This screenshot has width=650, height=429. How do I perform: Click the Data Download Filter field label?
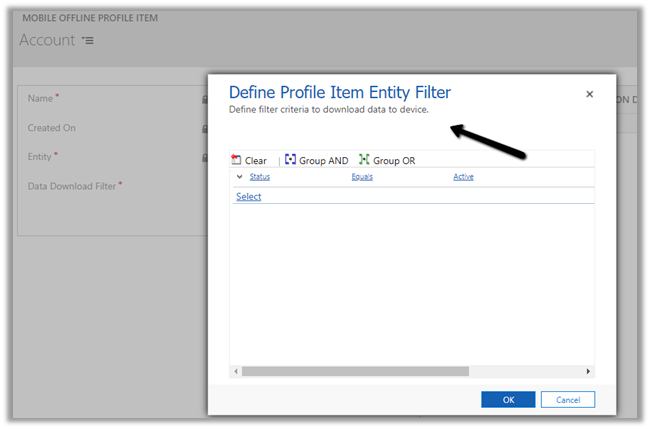[72, 185]
